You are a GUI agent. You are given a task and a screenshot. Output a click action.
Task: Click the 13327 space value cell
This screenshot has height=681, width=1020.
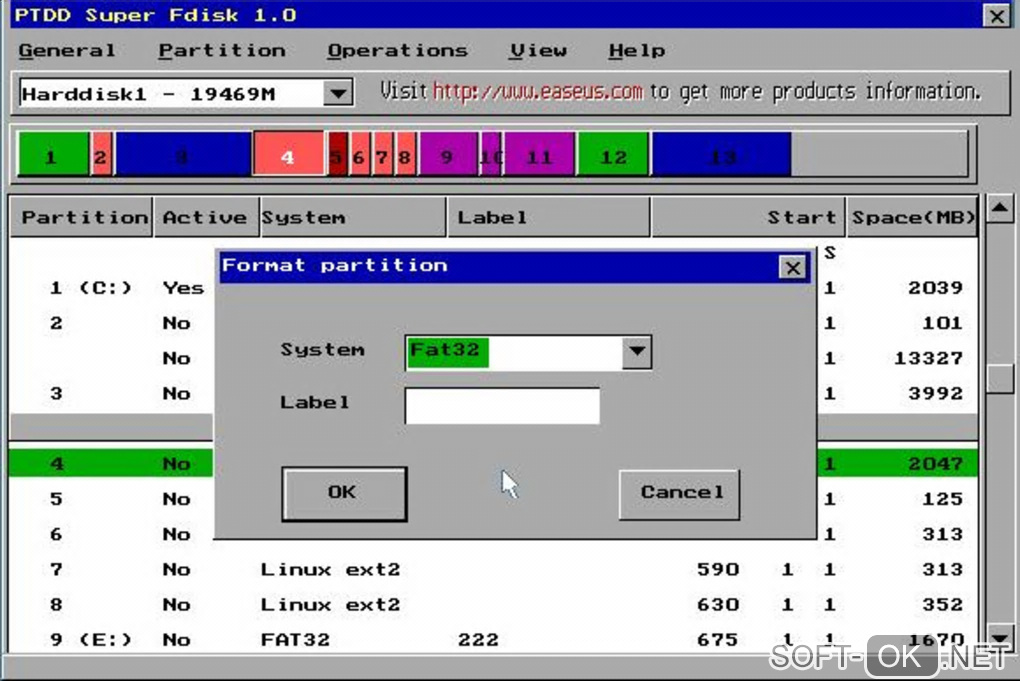point(928,358)
